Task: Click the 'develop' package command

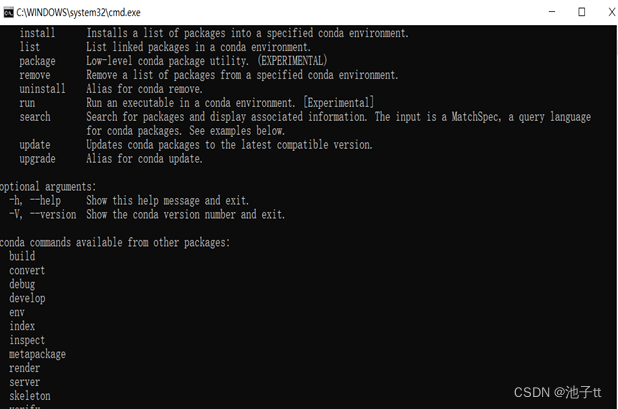Action: [x=27, y=298]
